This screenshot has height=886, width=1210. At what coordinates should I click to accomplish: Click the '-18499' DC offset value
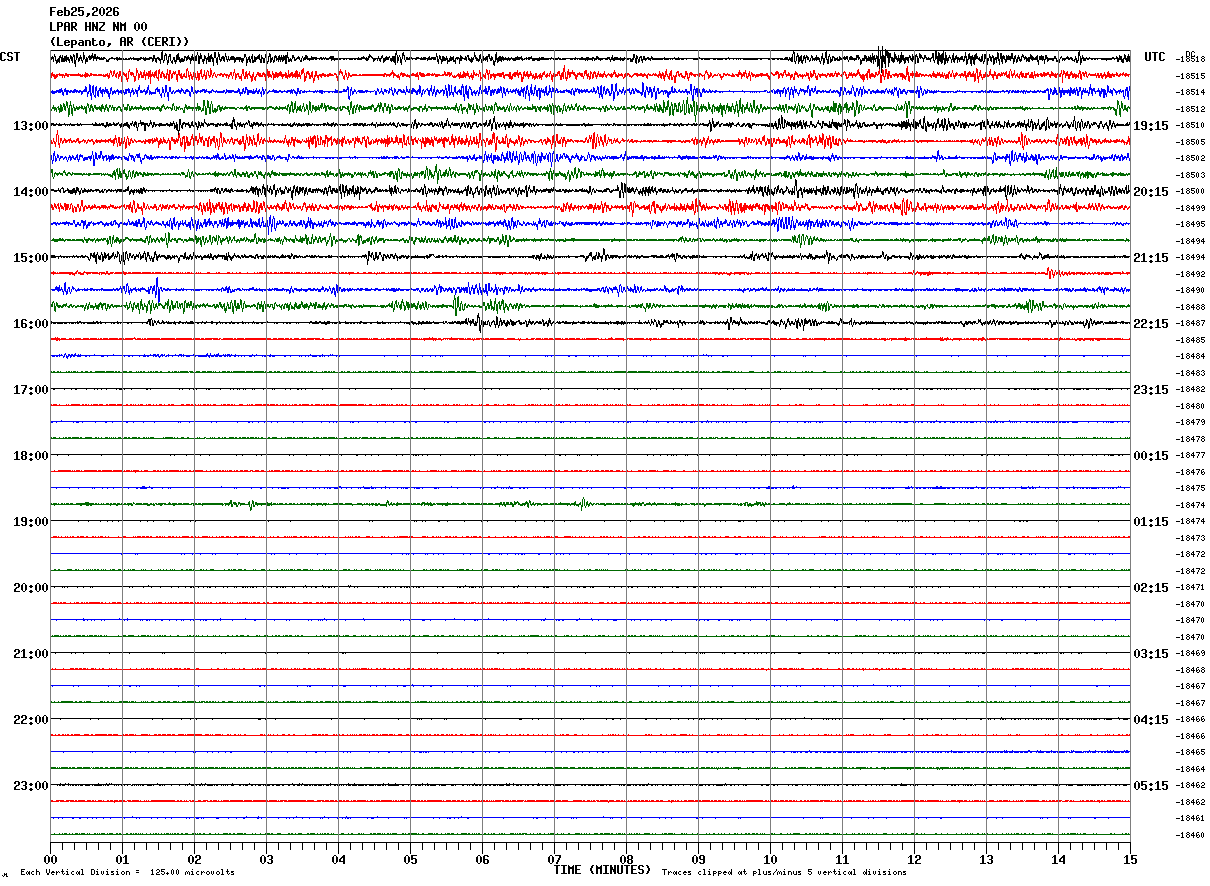click(1190, 208)
